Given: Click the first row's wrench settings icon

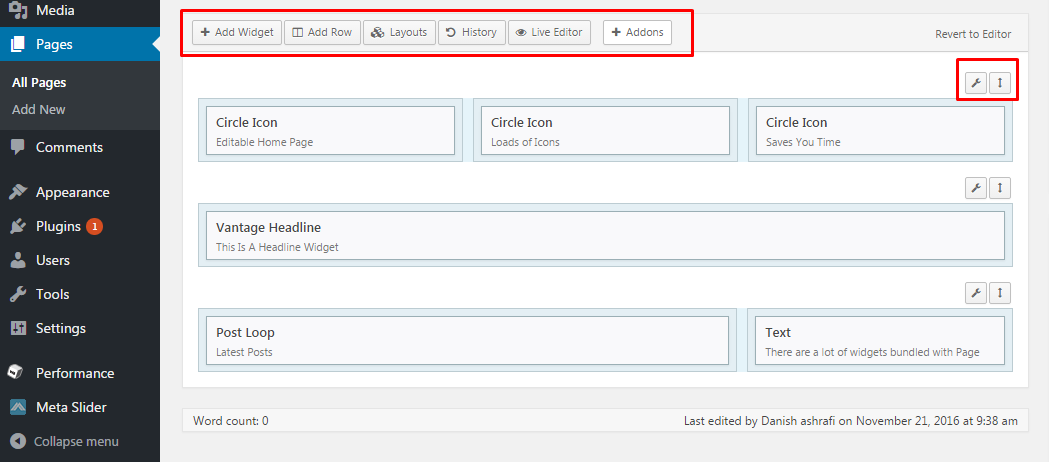Looking at the screenshot, I should 975,83.
